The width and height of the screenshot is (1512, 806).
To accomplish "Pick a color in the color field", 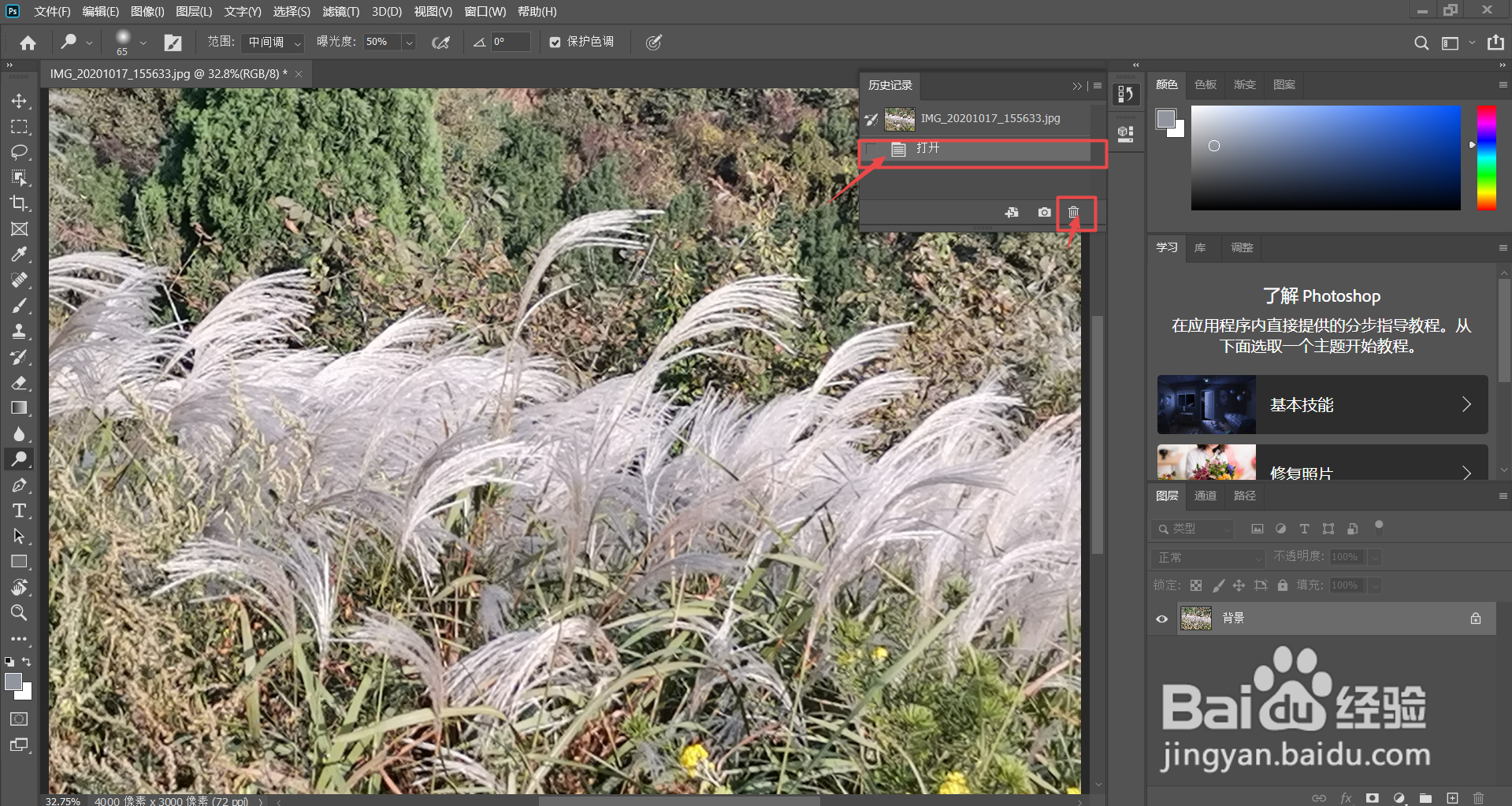I will (x=1325, y=158).
